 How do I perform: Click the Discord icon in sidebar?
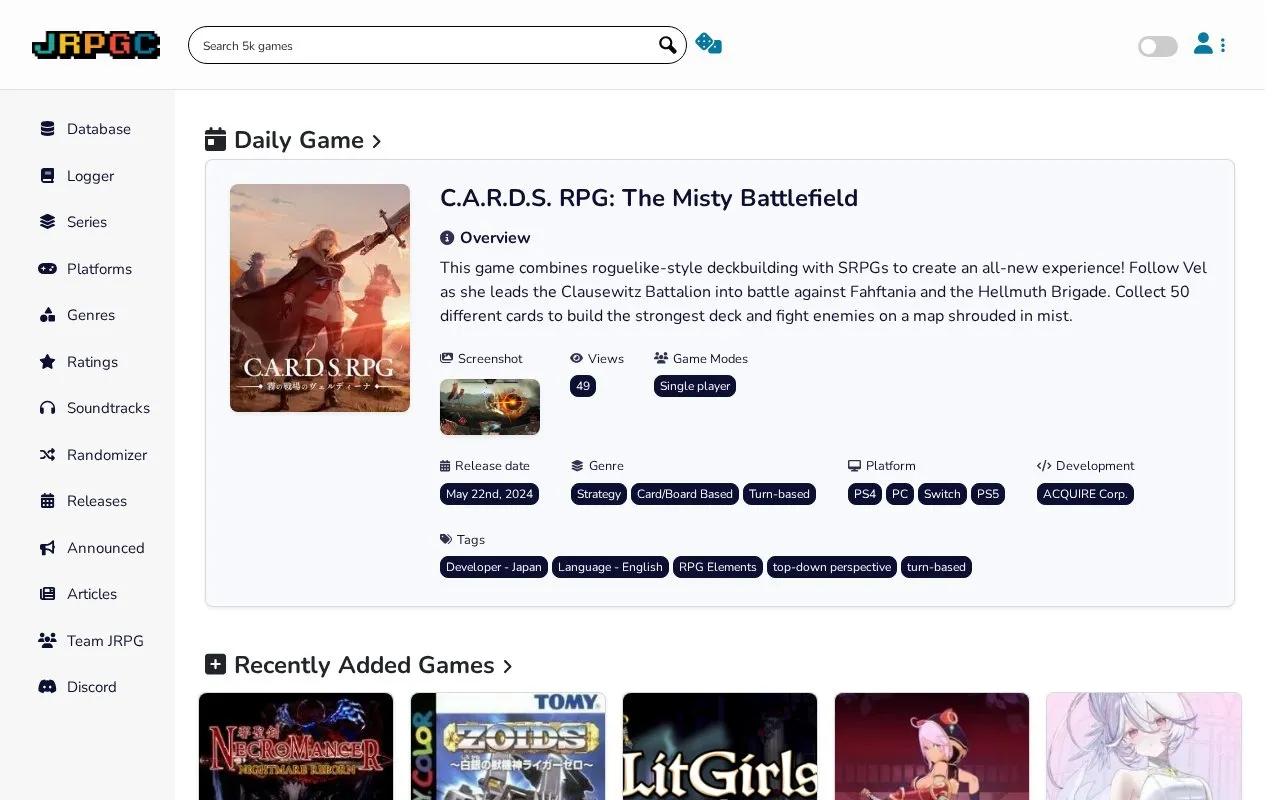(x=47, y=687)
